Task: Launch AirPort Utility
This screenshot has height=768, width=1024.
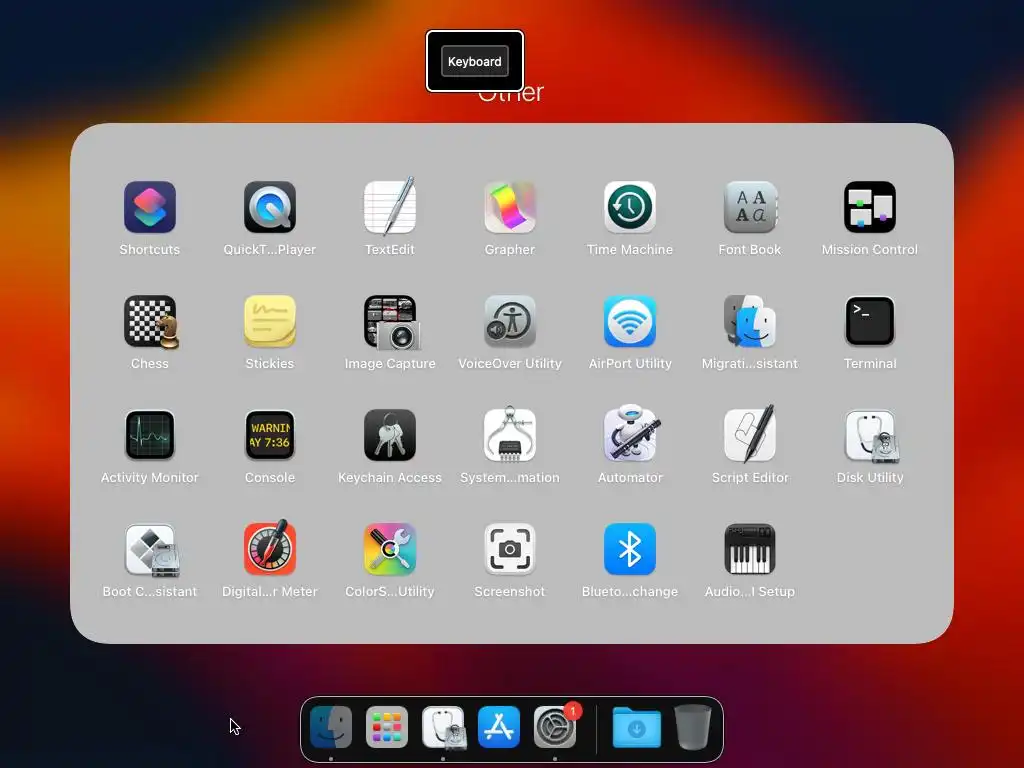Action: pyautogui.click(x=630, y=321)
